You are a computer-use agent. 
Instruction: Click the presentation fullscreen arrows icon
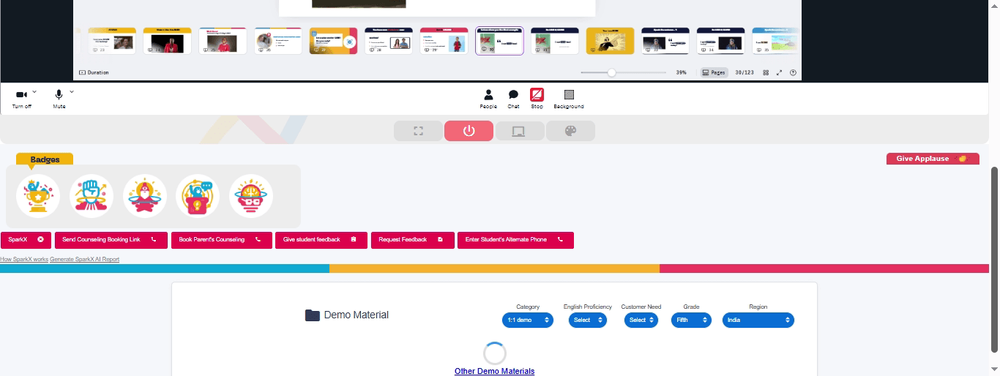[779, 73]
